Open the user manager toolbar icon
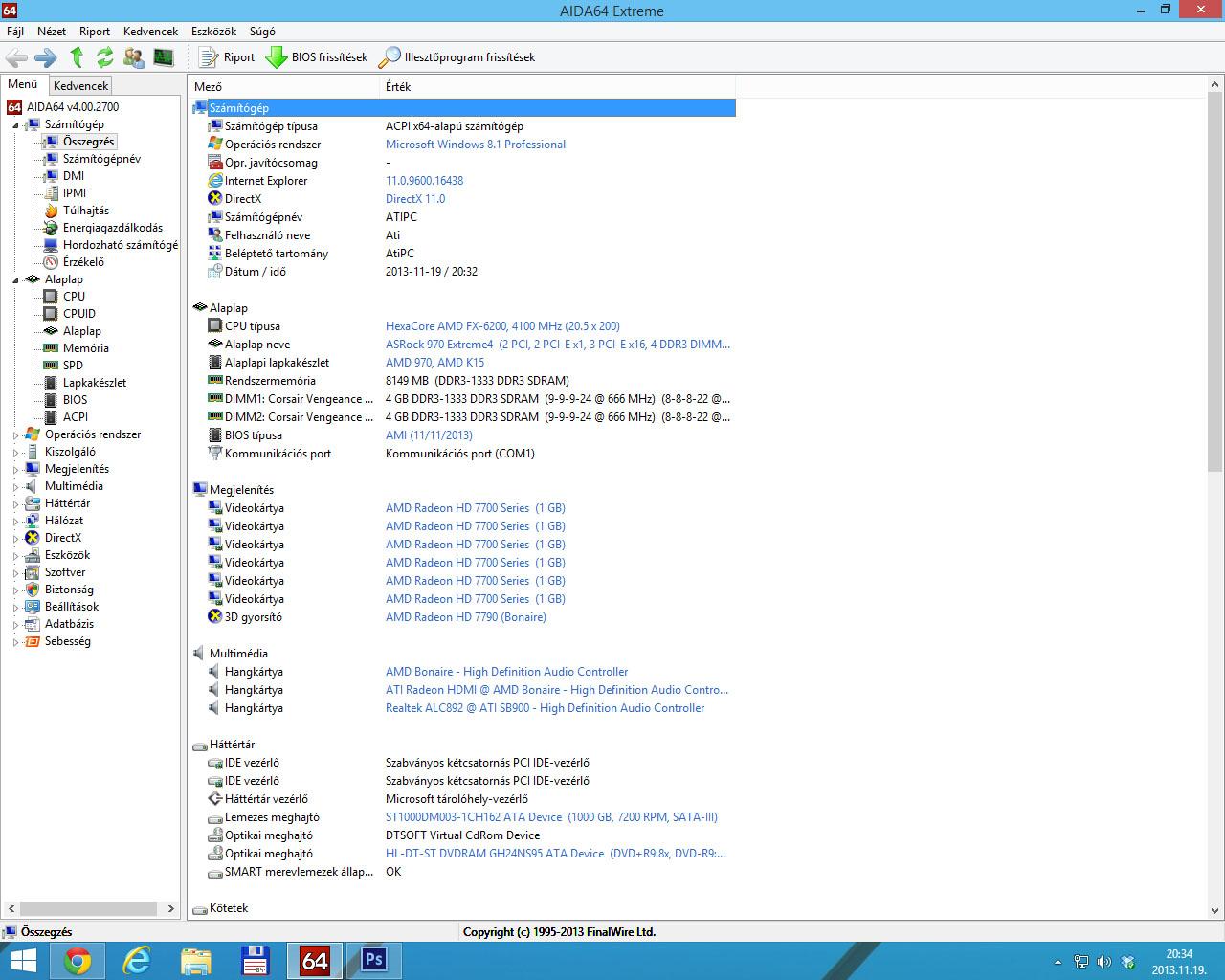 [x=135, y=57]
